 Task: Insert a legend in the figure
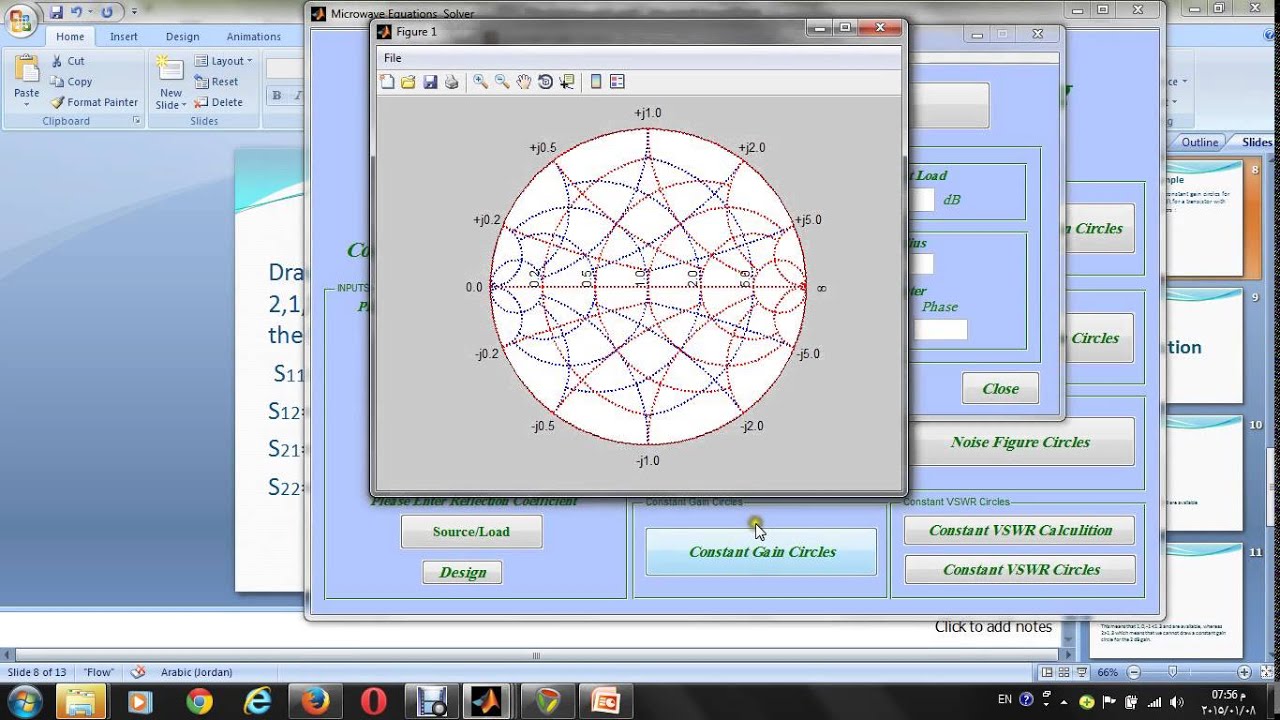(617, 82)
